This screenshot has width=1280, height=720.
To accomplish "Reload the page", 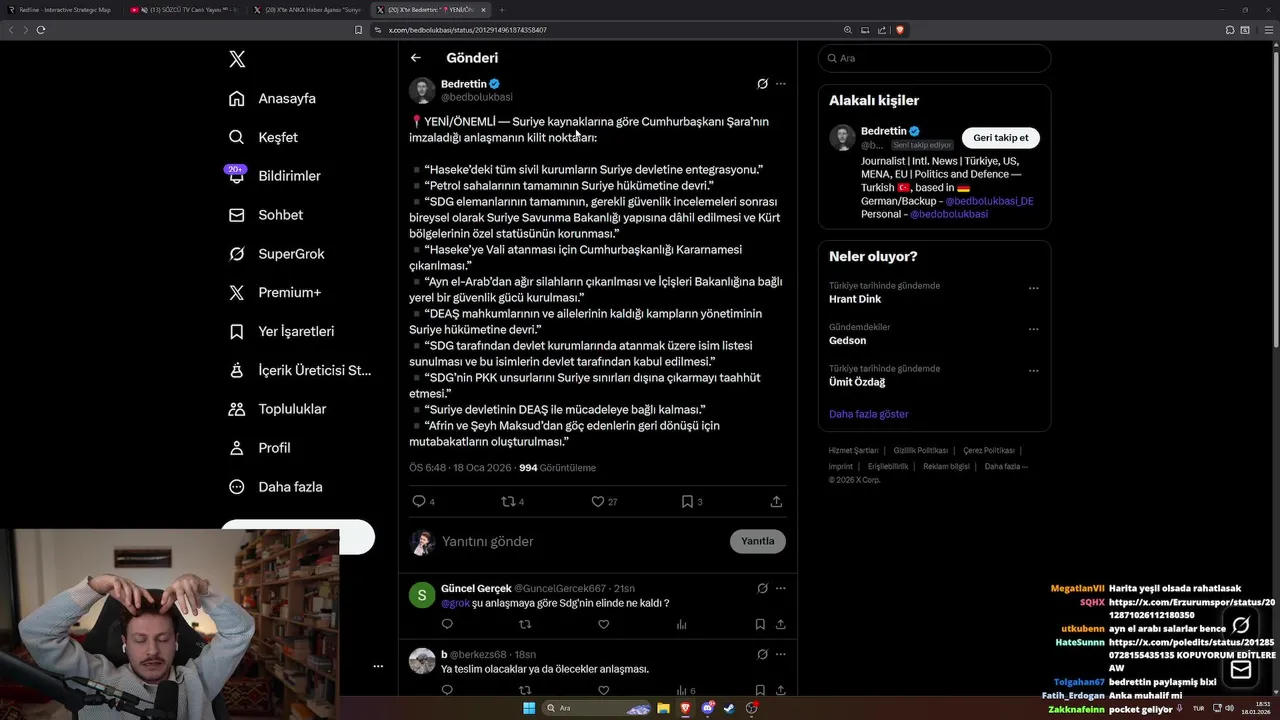I will click(41, 30).
